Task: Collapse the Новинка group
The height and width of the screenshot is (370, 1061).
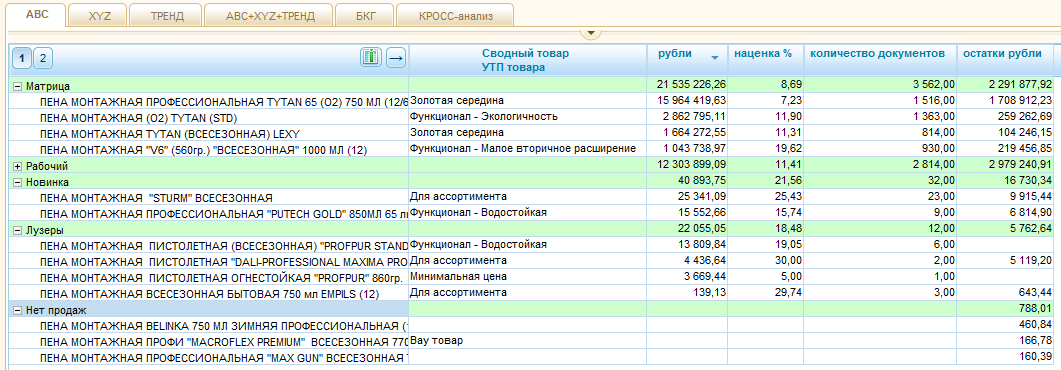Action: (x=17, y=182)
